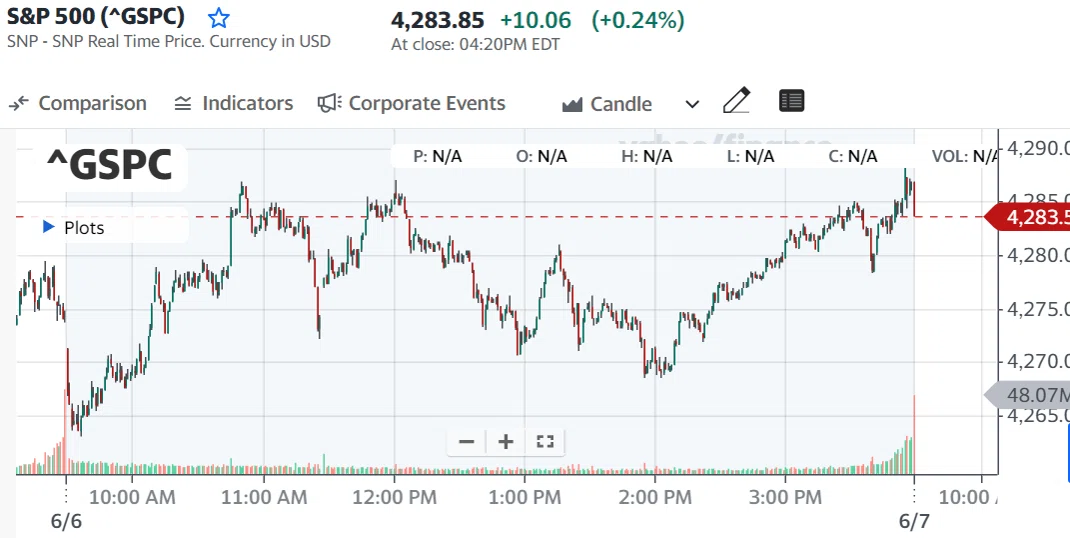Image resolution: width=1070 pixels, height=538 pixels.
Task: Enter full screen chart mode
Action: (545, 442)
